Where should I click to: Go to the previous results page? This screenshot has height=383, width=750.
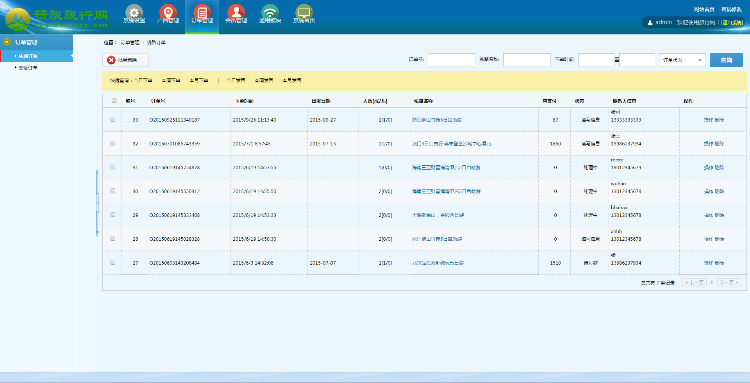(694, 283)
